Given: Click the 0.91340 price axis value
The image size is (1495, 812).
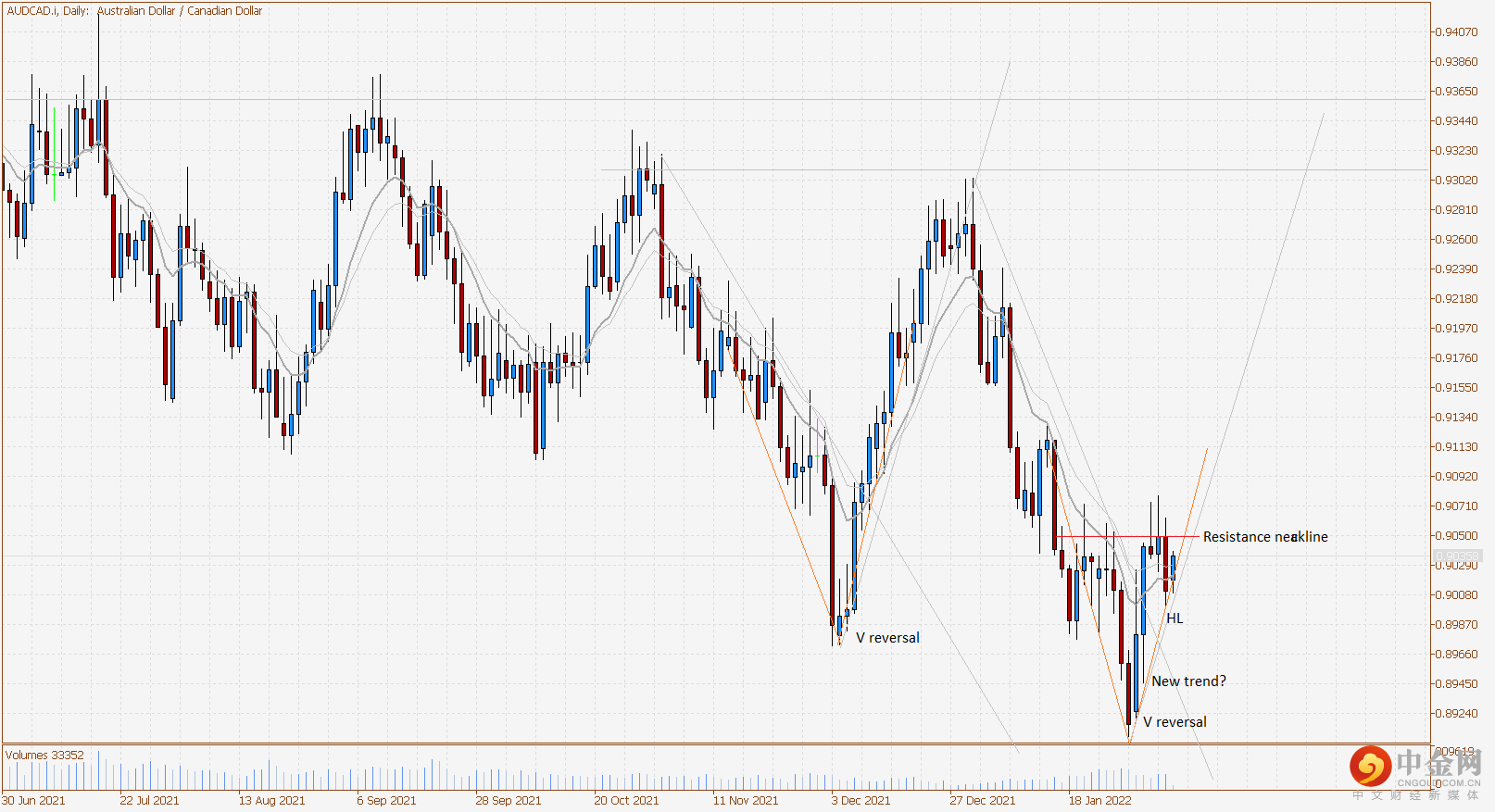Looking at the screenshot, I should point(1456,418).
